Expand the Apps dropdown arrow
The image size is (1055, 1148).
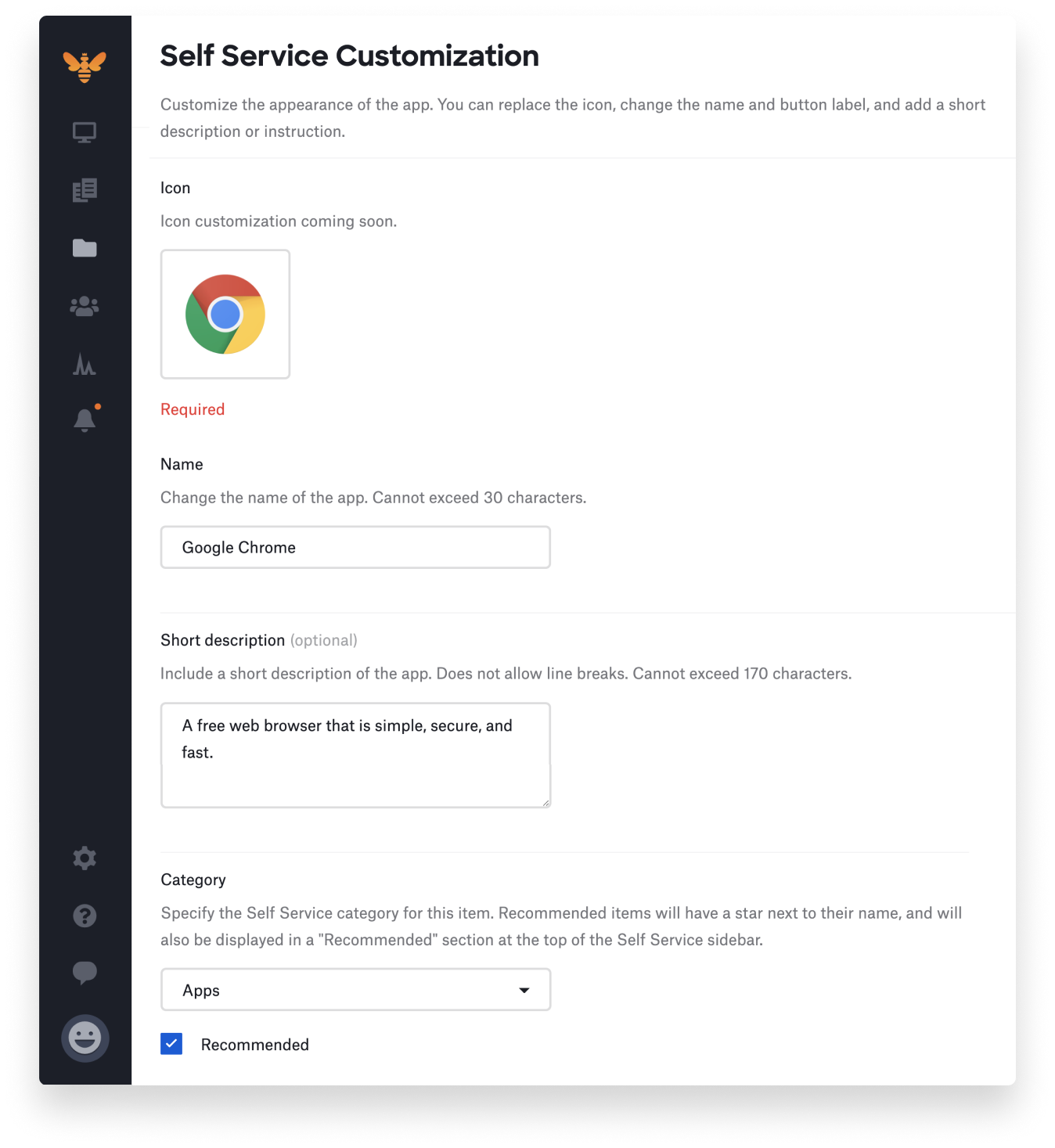click(524, 990)
